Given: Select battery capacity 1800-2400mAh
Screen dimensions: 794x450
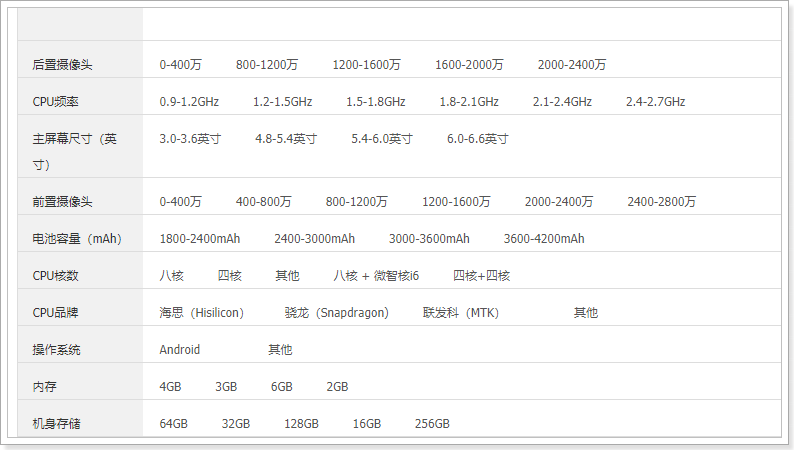Looking at the screenshot, I should (x=200, y=239).
